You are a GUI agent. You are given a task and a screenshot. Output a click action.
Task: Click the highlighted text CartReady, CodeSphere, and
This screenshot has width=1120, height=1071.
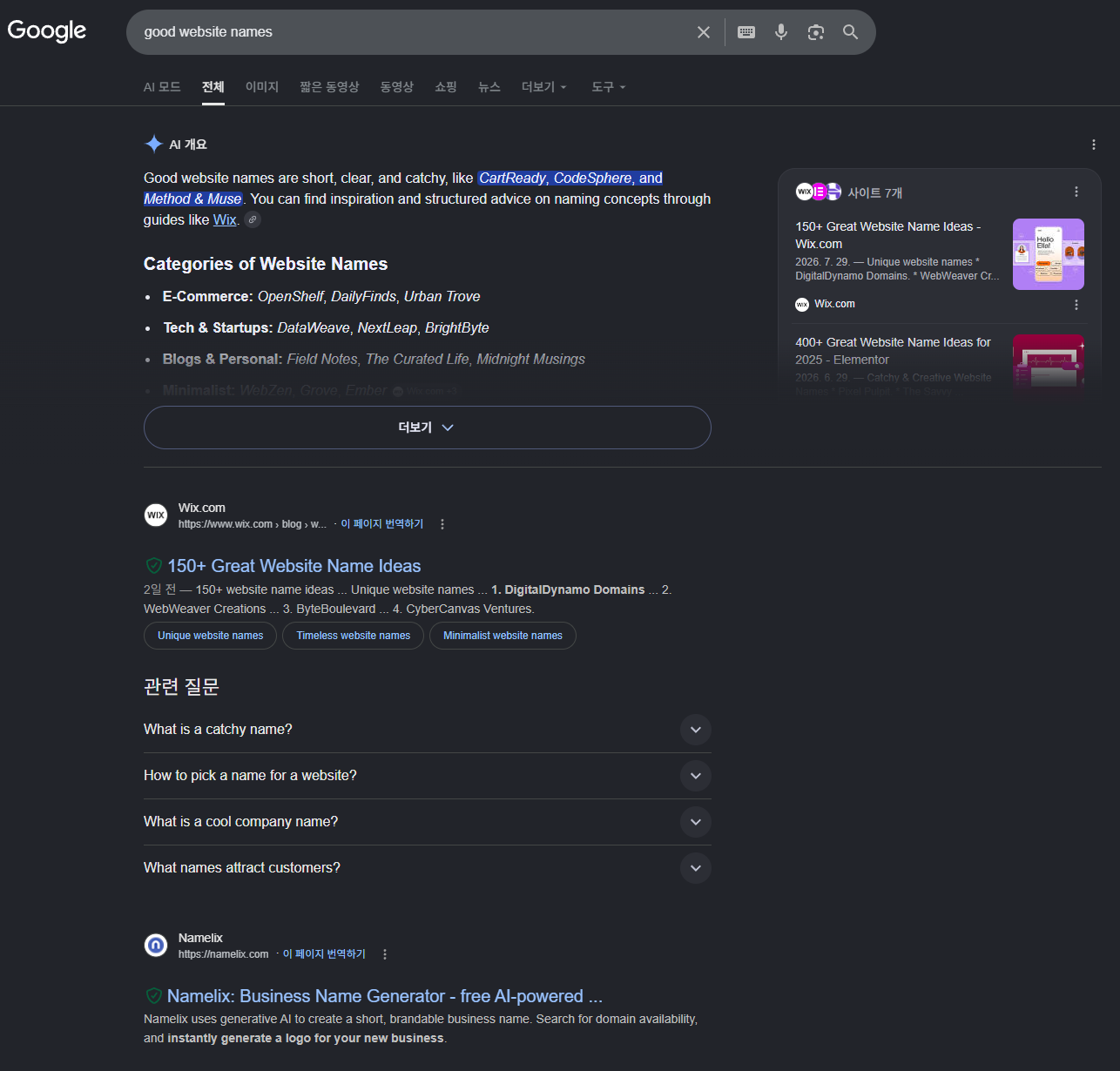571,178
